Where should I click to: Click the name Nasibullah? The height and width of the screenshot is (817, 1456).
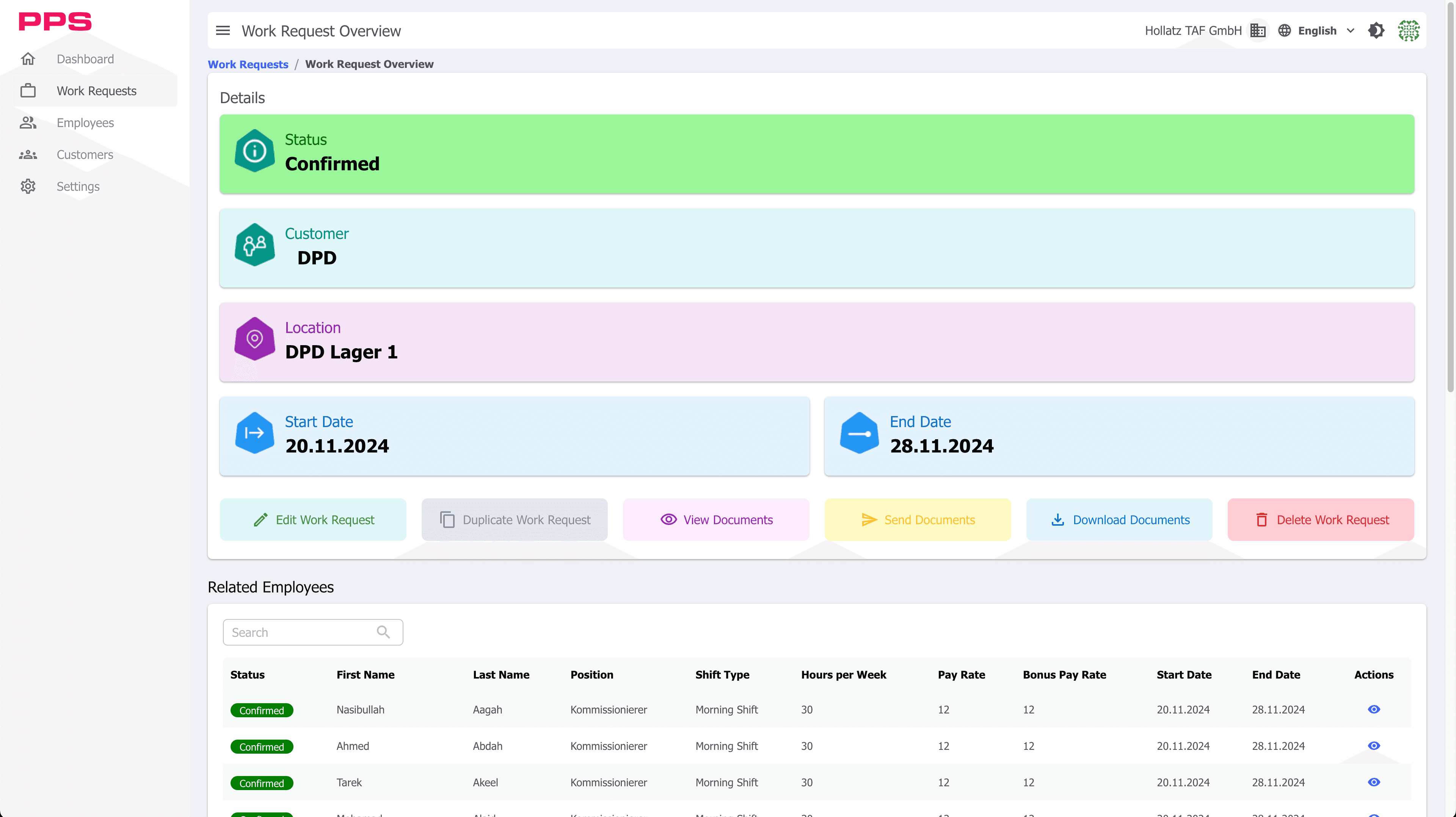360,710
